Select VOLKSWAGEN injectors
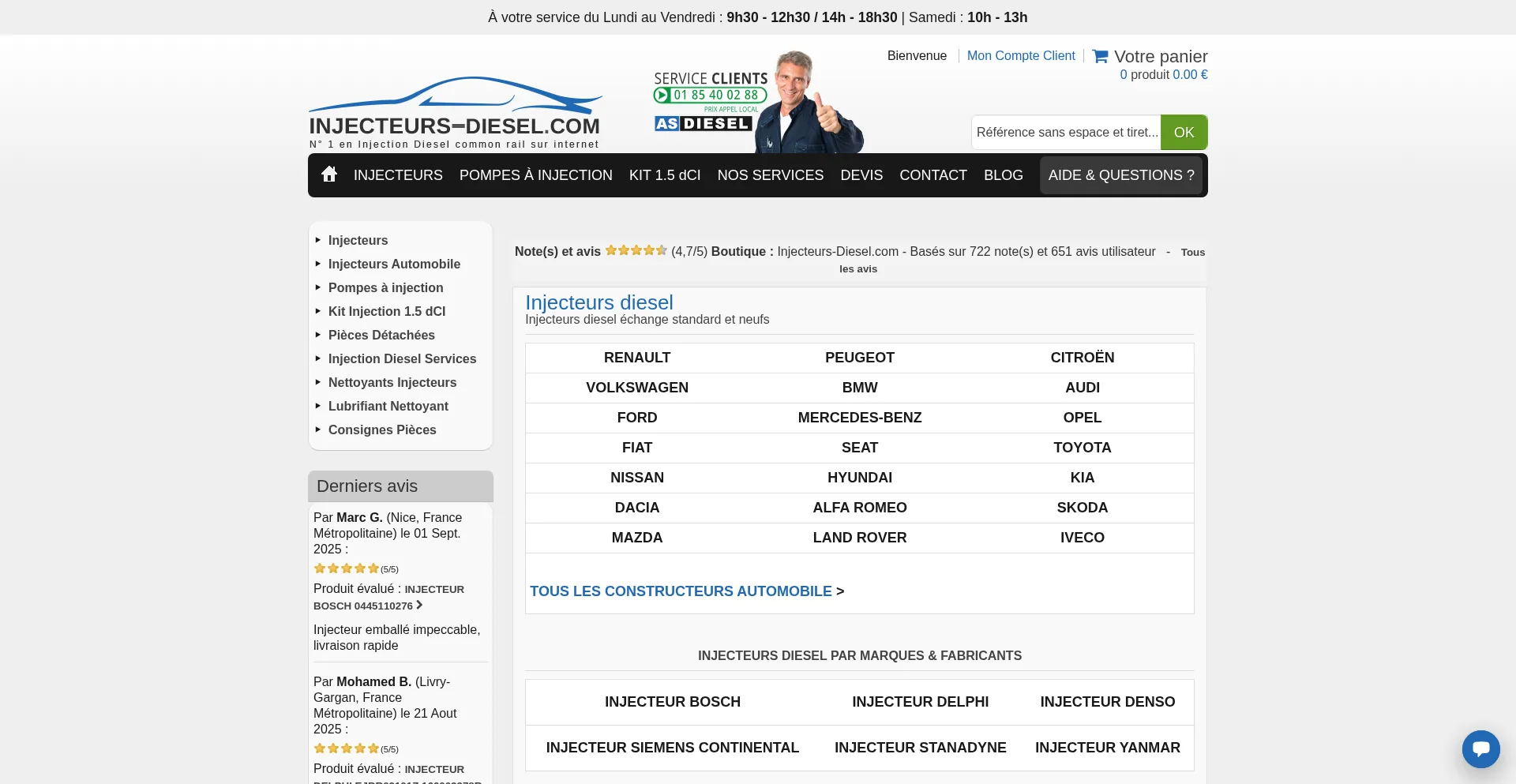Screen dimensions: 1516x784 637,388
